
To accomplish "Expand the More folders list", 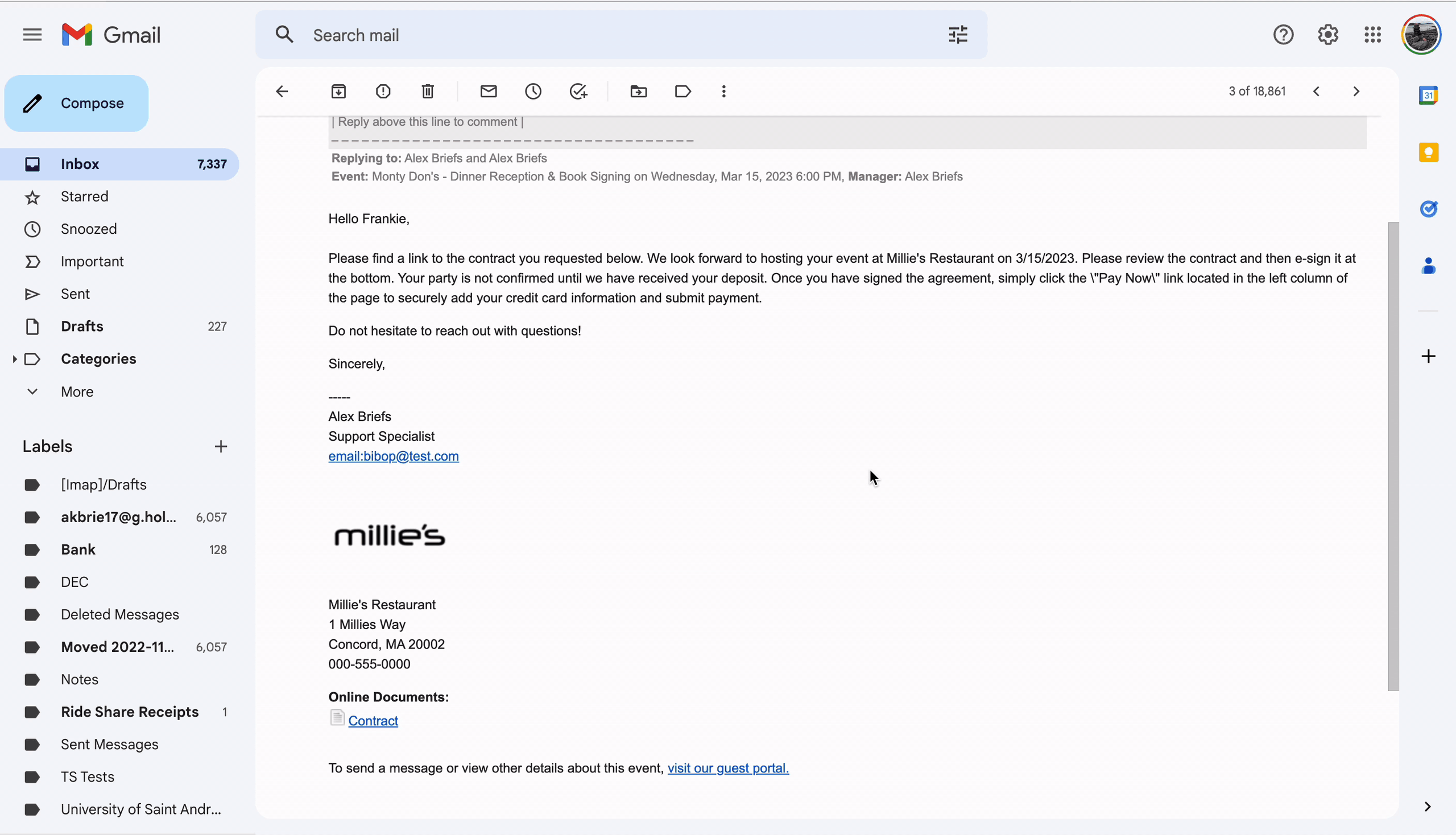I will (77, 392).
